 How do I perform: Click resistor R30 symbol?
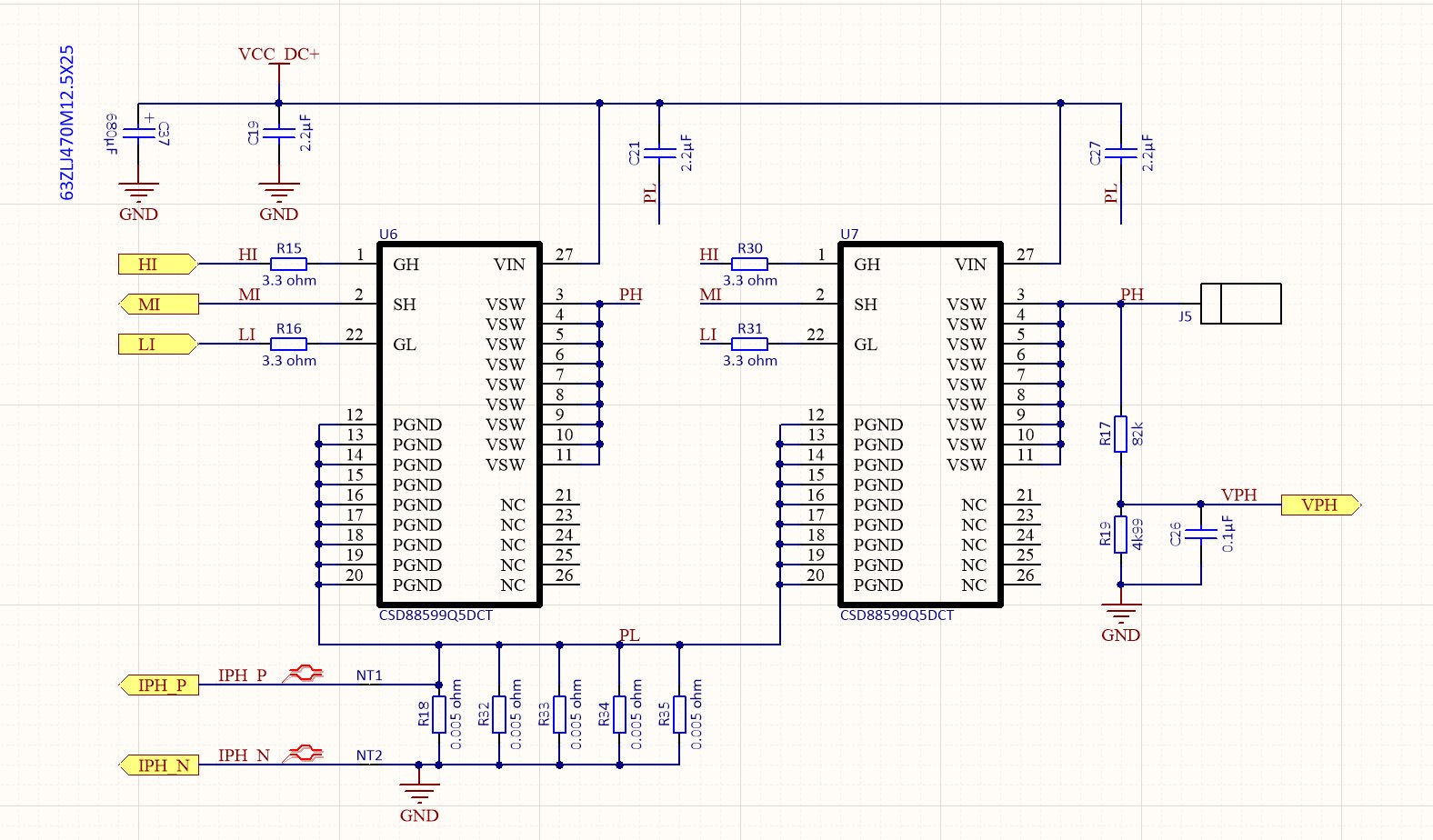(x=750, y=264)
